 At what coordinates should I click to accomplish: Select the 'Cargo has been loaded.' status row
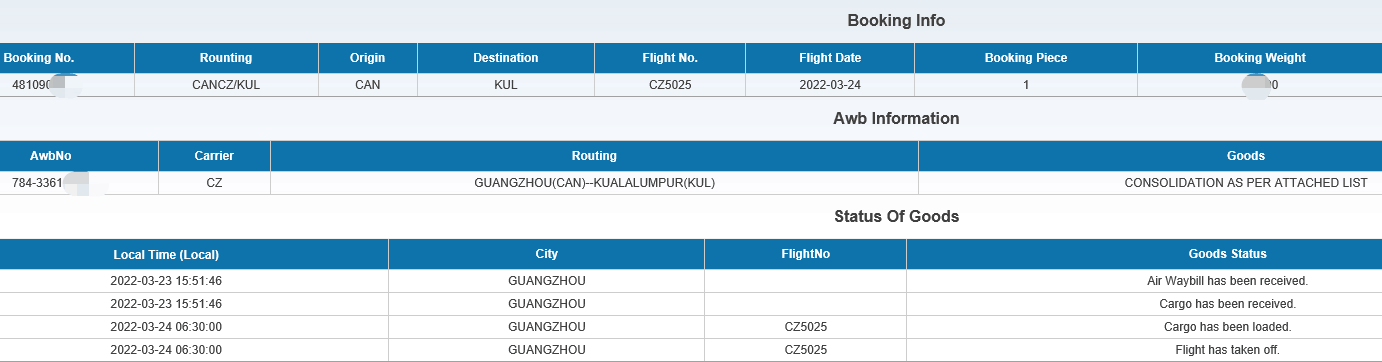click(691, 327)
